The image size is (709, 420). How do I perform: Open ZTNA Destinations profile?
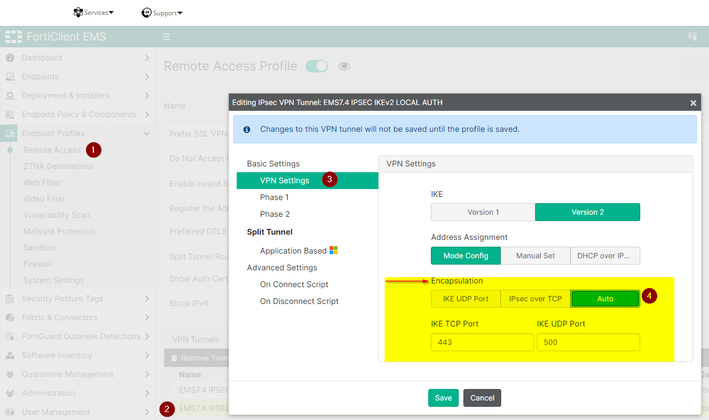(58, 166)
